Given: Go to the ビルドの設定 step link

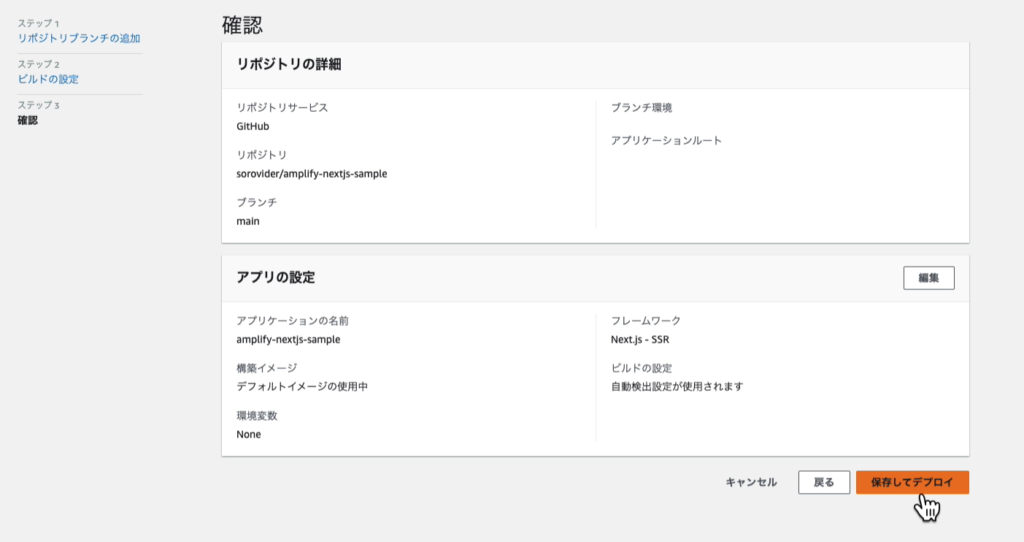Looking at the screenshot, I should coord(48,79).
